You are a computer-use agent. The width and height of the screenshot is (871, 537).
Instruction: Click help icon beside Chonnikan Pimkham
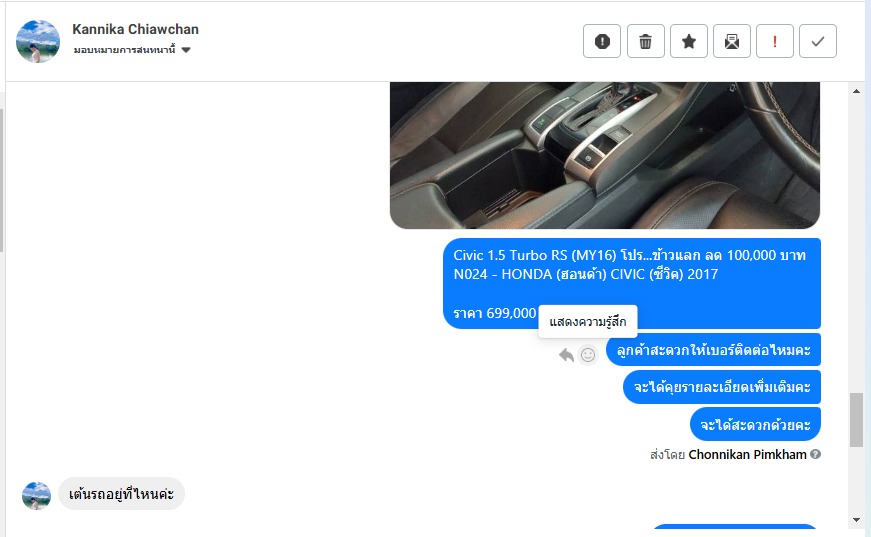(815, 454)
